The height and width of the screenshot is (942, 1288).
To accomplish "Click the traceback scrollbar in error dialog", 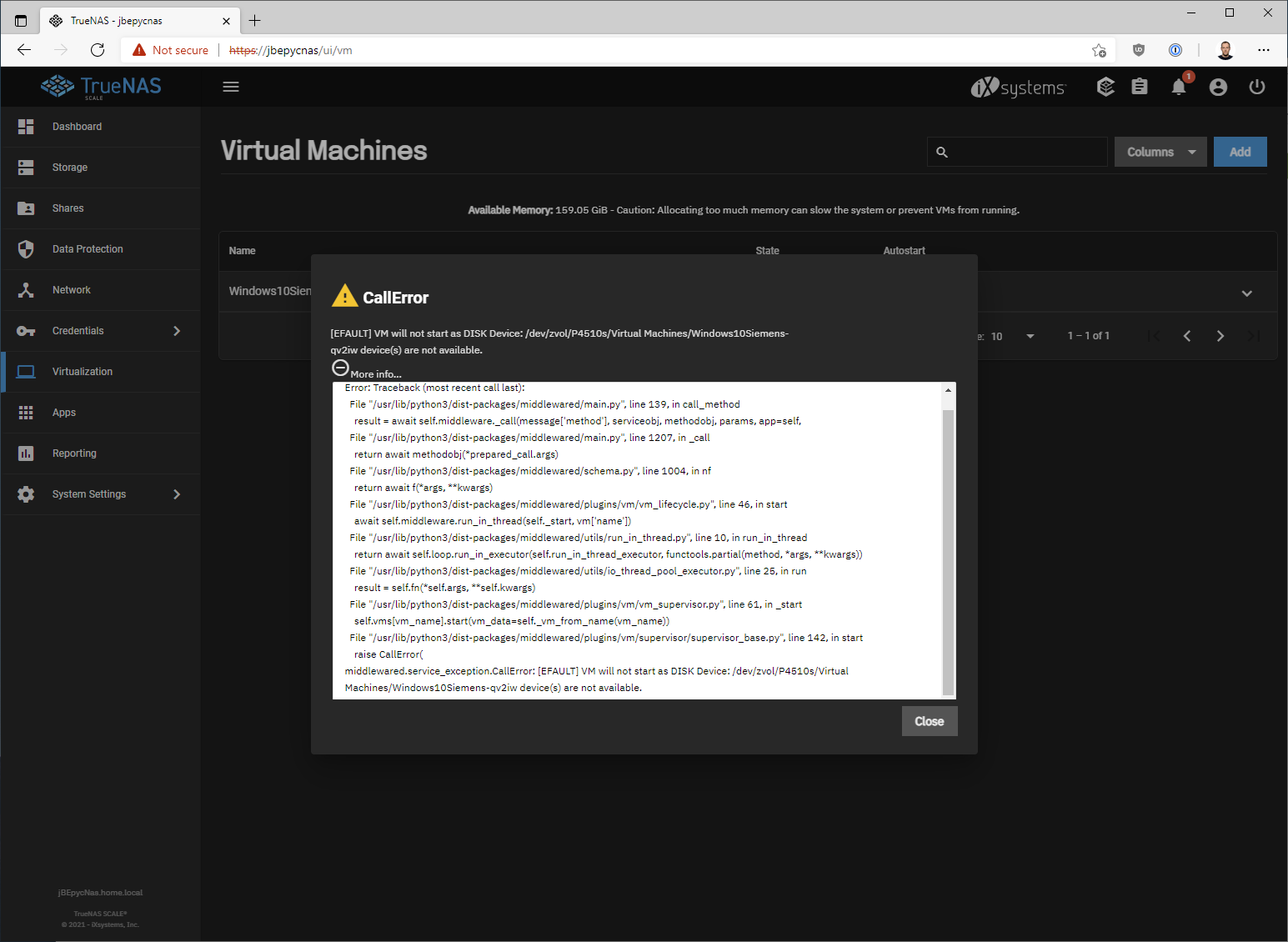I will 948,550.
